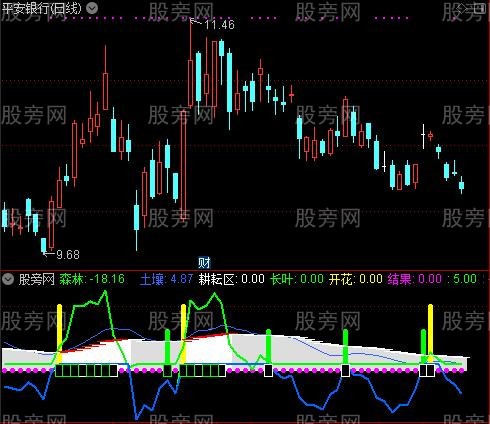The image size is (490, 424).
Task: Select the 长叶: 0.00 indicator value
Action: (297, 279)
